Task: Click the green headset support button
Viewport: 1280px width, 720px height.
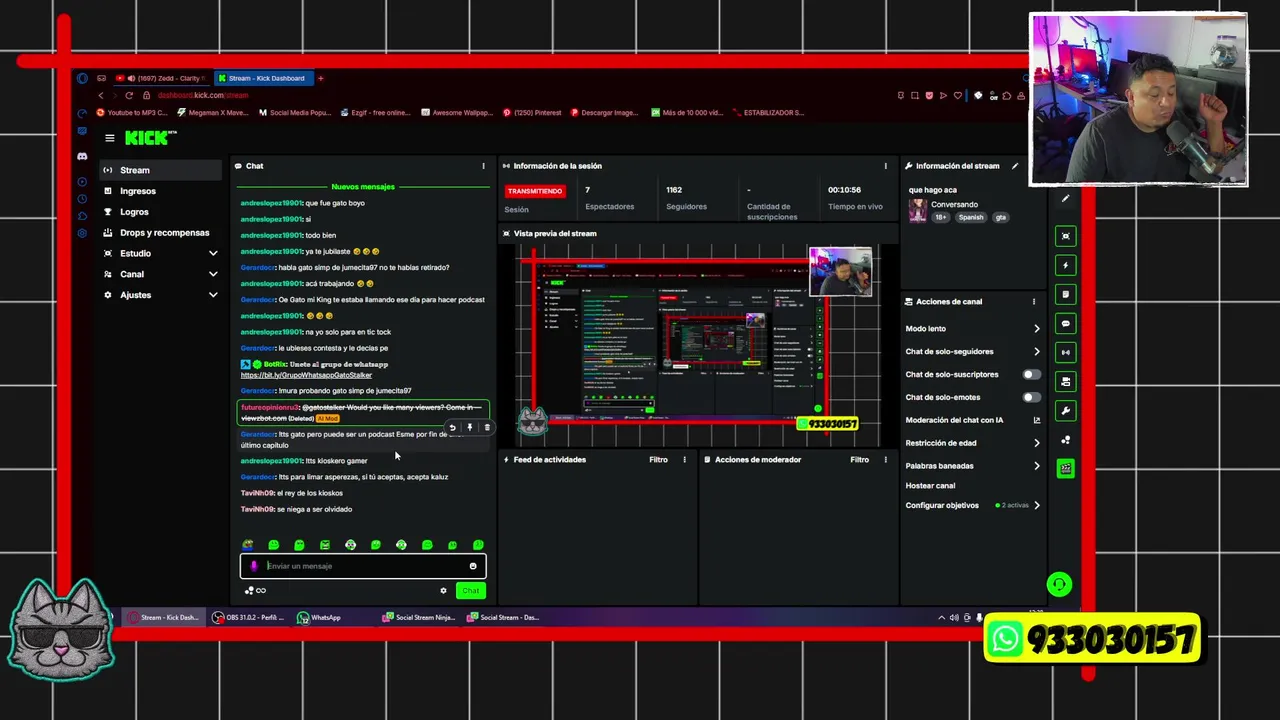Action: (1059, 584)
